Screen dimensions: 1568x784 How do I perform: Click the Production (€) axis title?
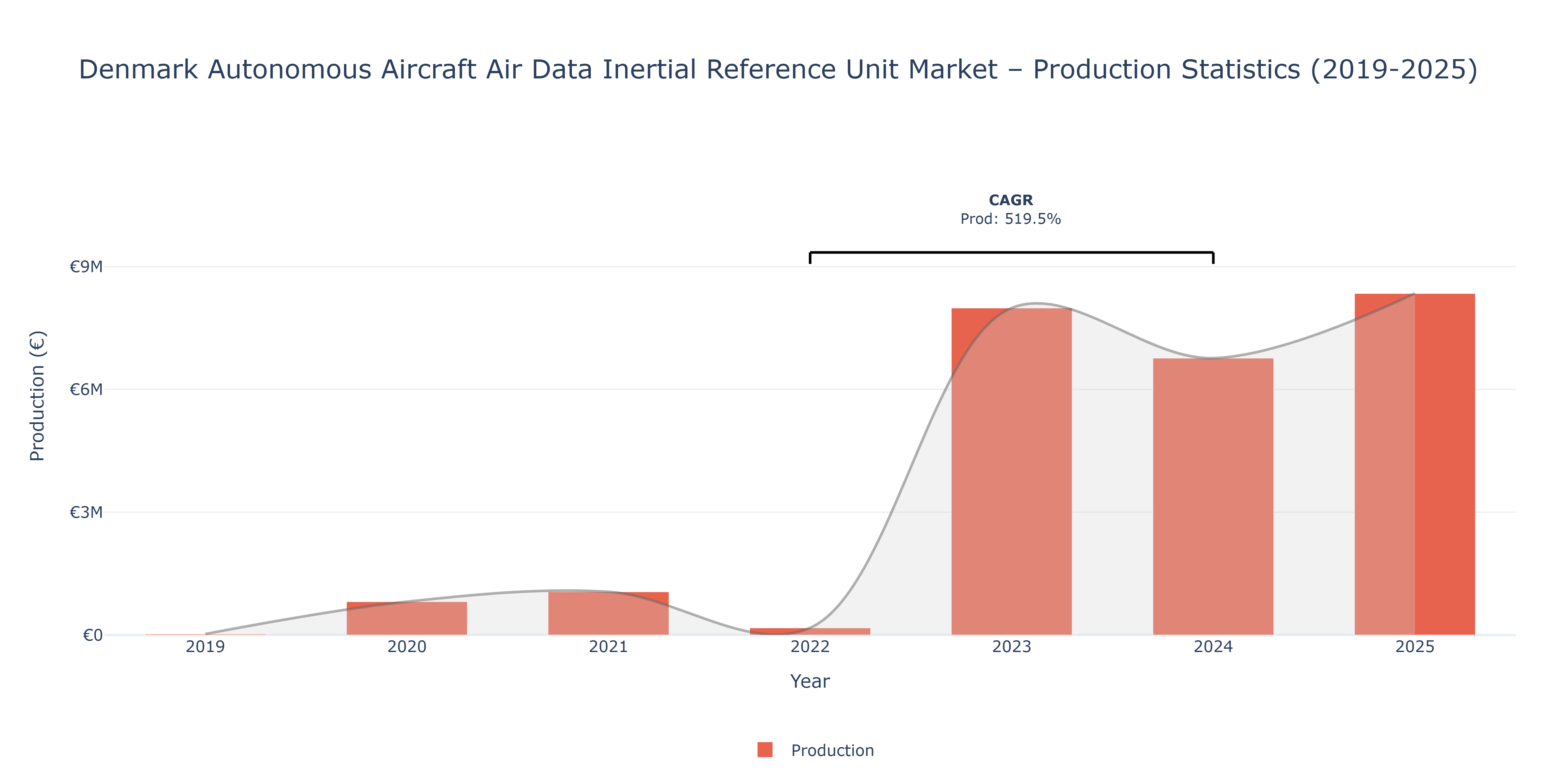[x=37, y=396]
